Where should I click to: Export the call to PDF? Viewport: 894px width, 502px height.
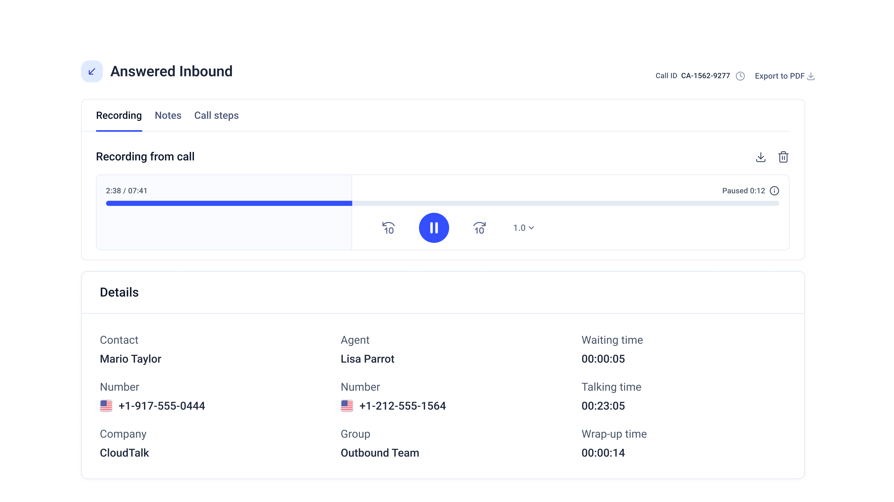[785, 76]
